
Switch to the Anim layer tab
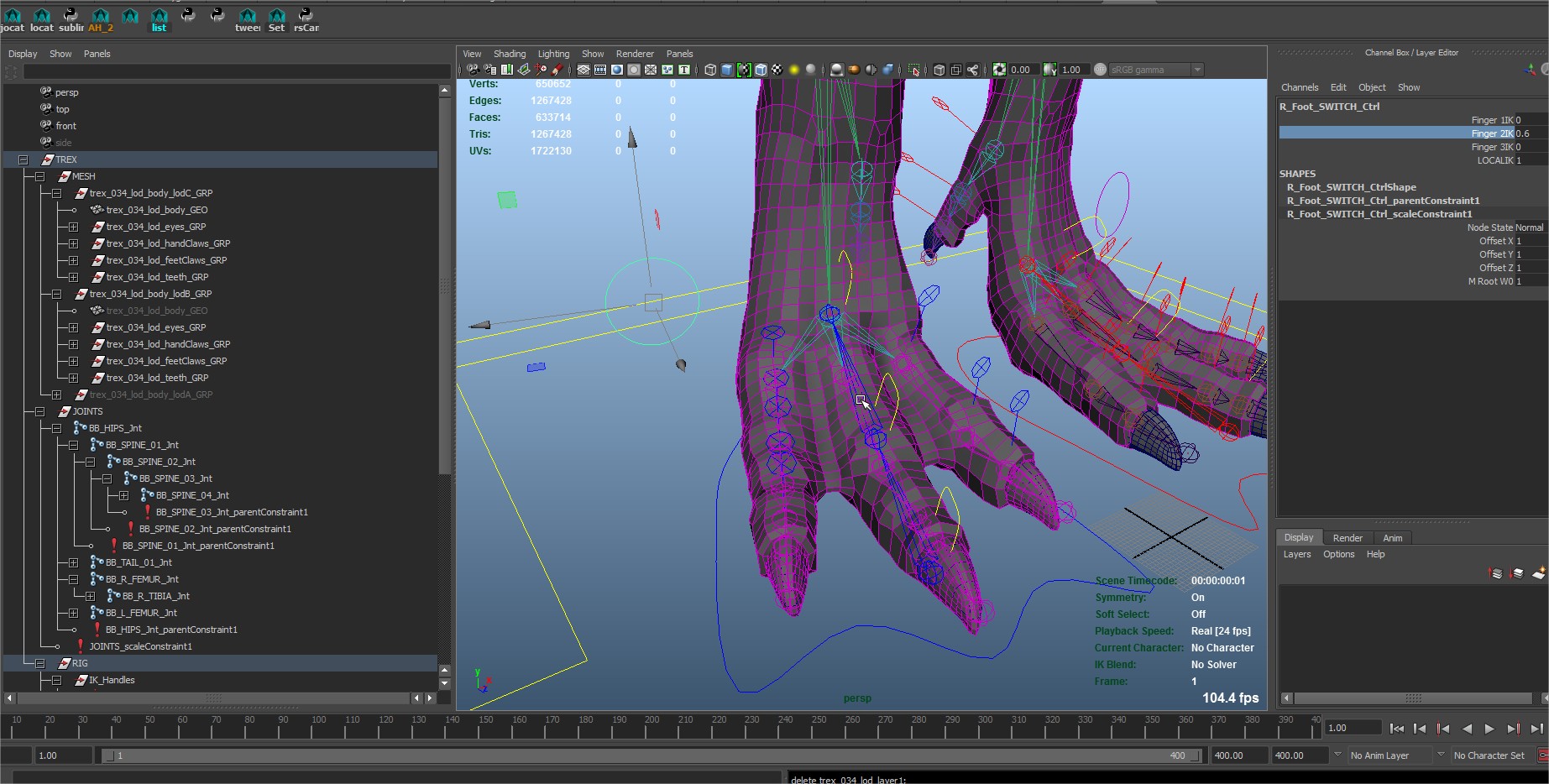[x=1392, y=538]
